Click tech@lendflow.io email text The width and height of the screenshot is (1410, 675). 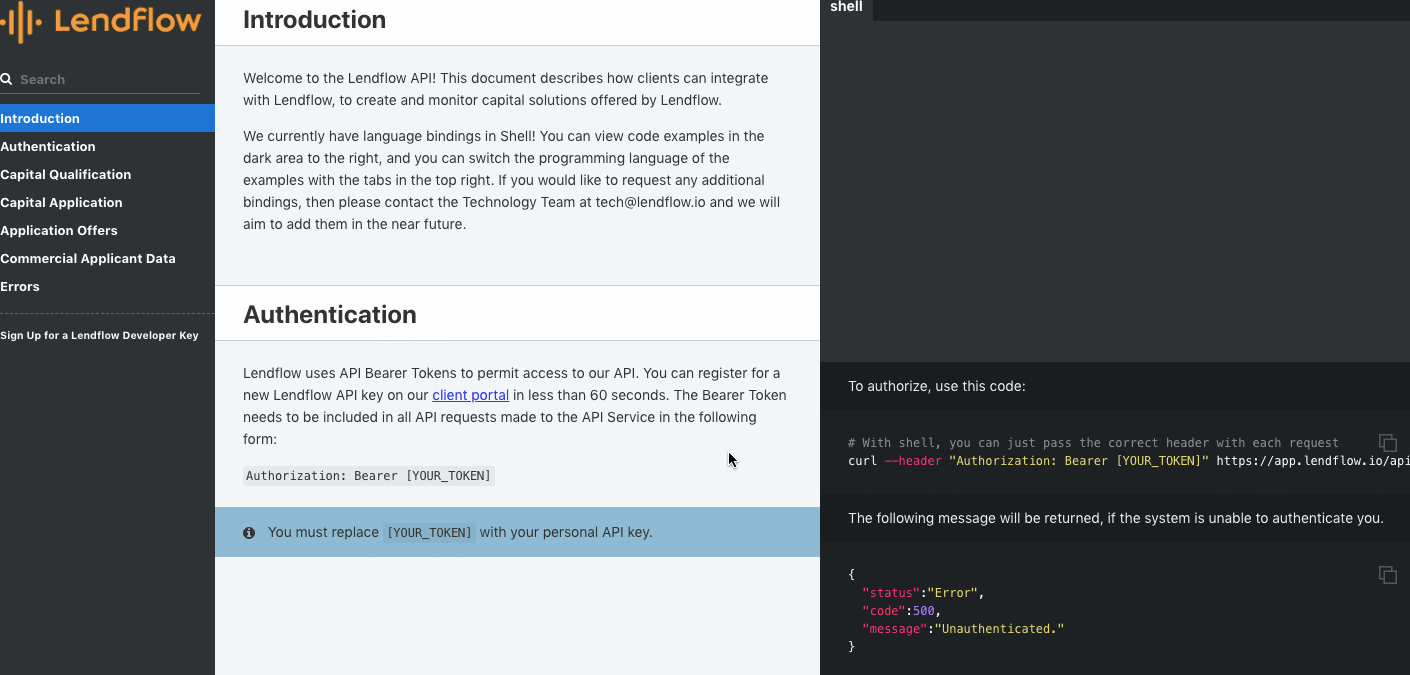pyautogui.click(x=649, y=202)
